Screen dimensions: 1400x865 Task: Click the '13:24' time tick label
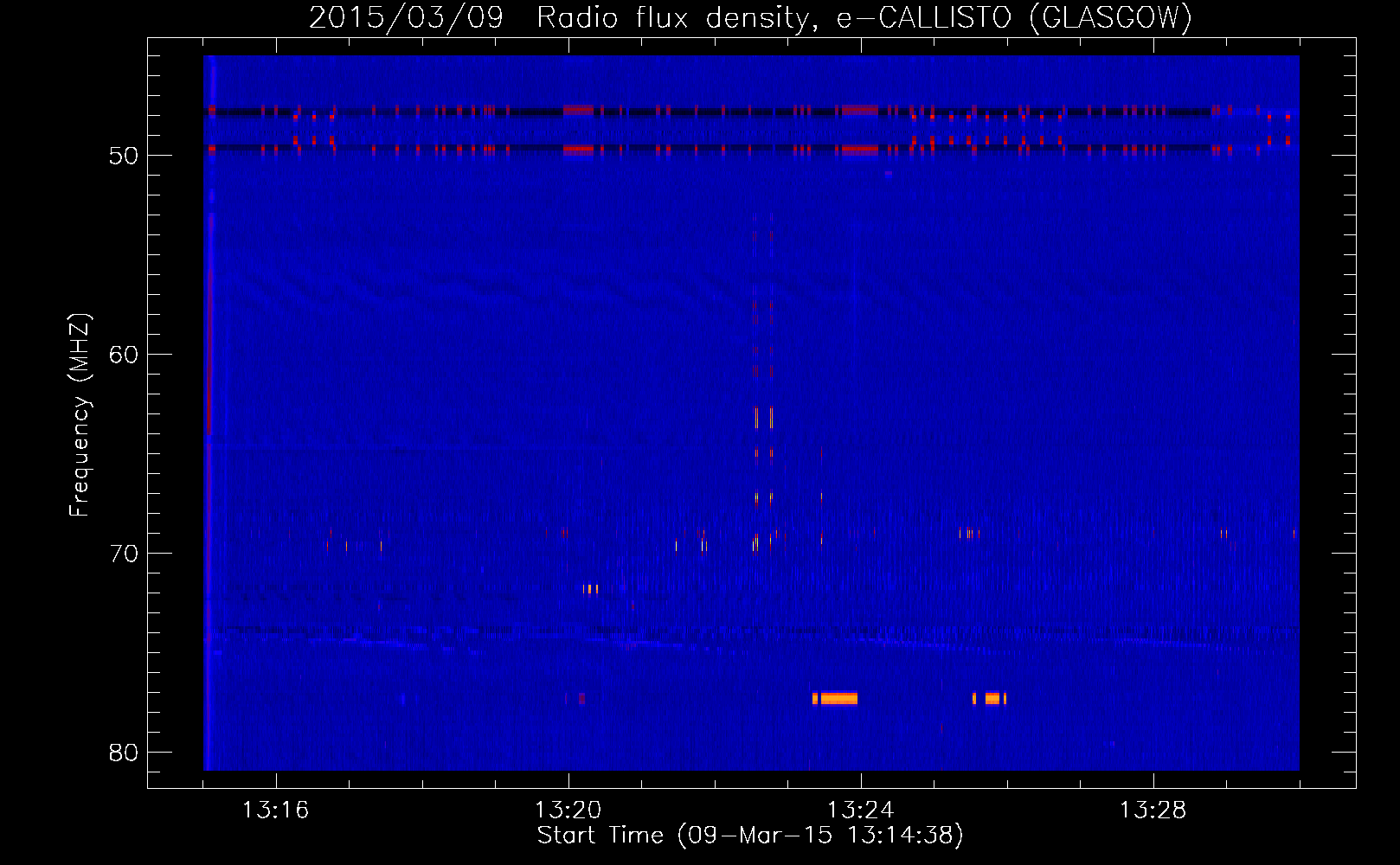[860, 811]
